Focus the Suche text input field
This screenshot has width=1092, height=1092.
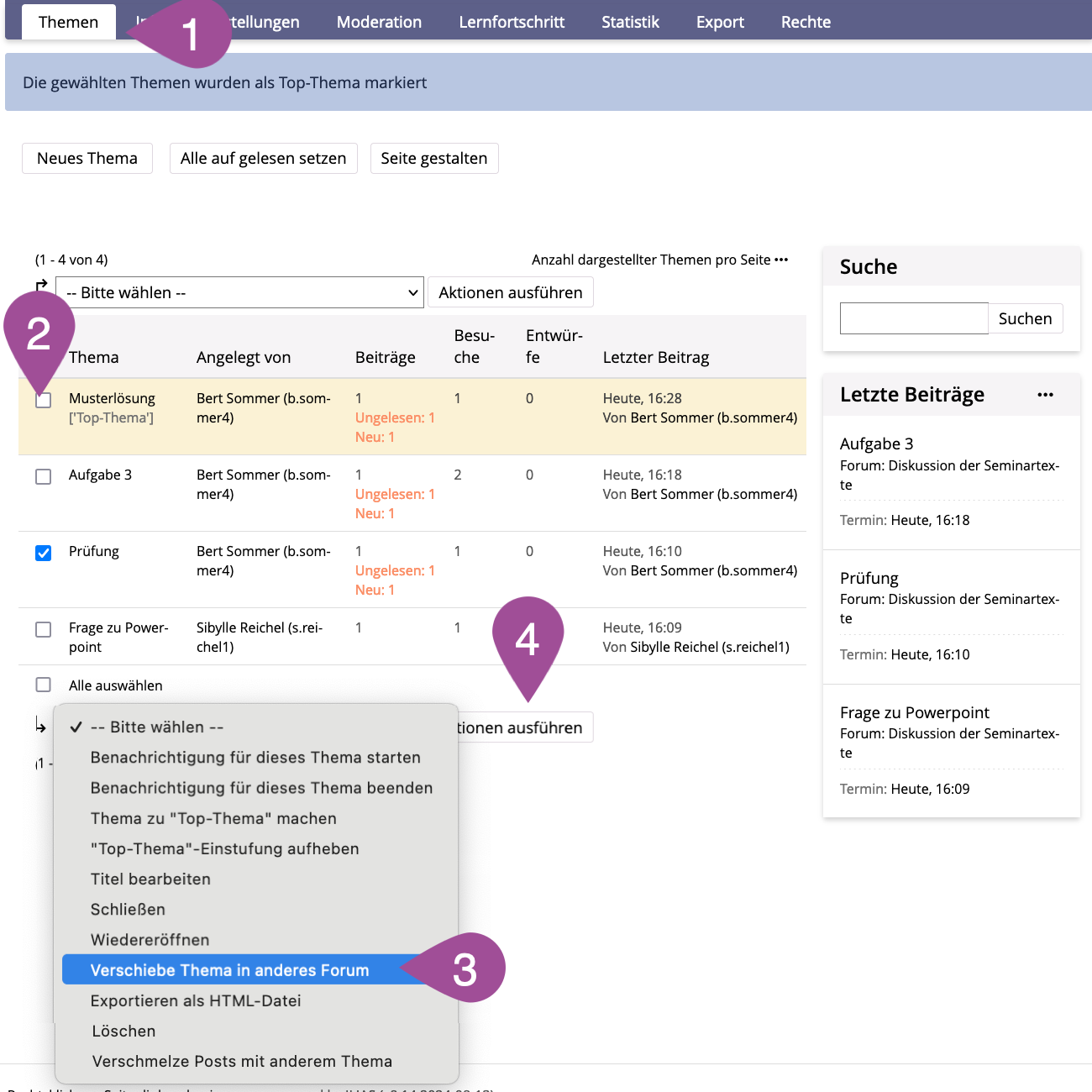point(914,318)
